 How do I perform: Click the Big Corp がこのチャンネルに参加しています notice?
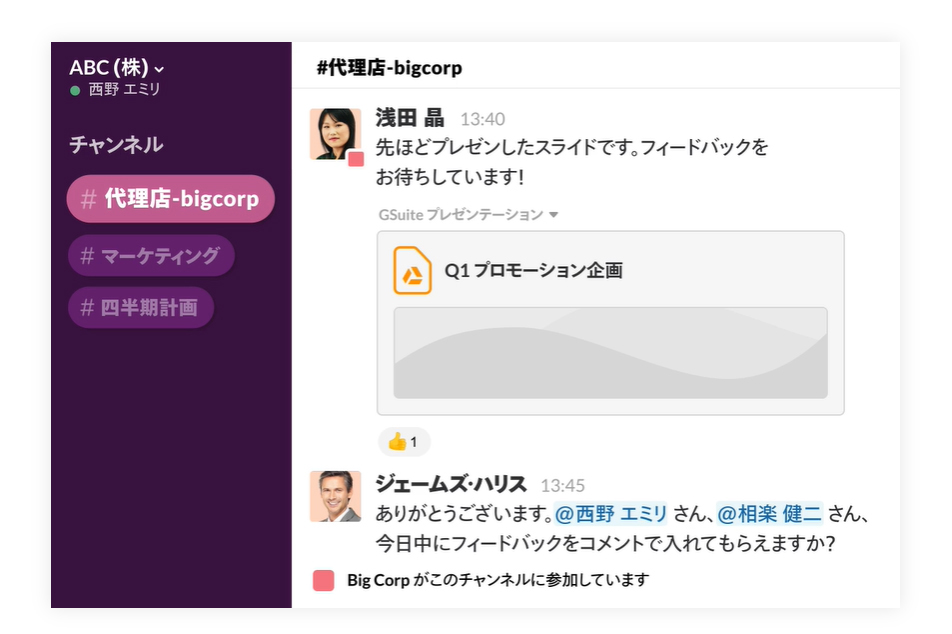498,581
